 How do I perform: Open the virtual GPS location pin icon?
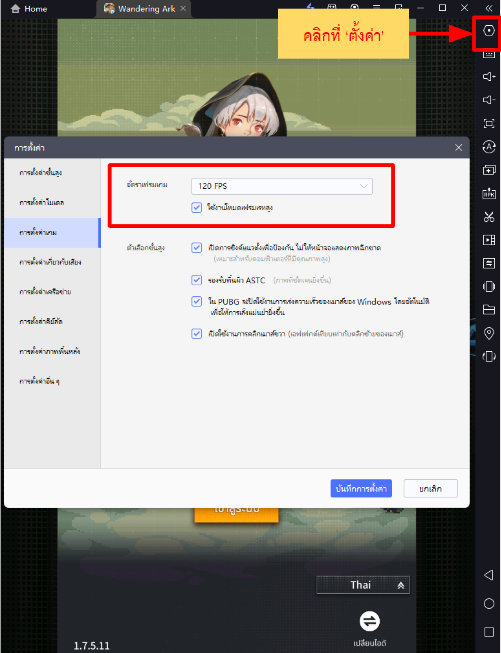point(489,333)
